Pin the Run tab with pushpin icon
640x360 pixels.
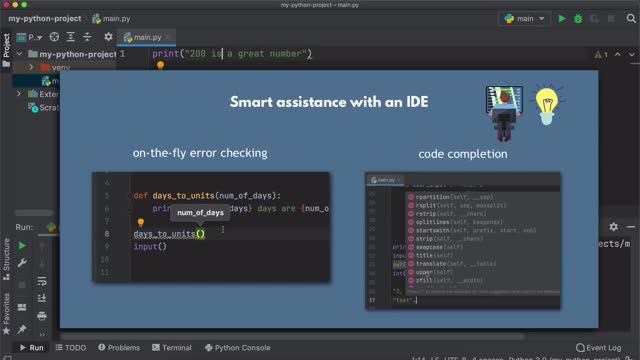point(22,329)
